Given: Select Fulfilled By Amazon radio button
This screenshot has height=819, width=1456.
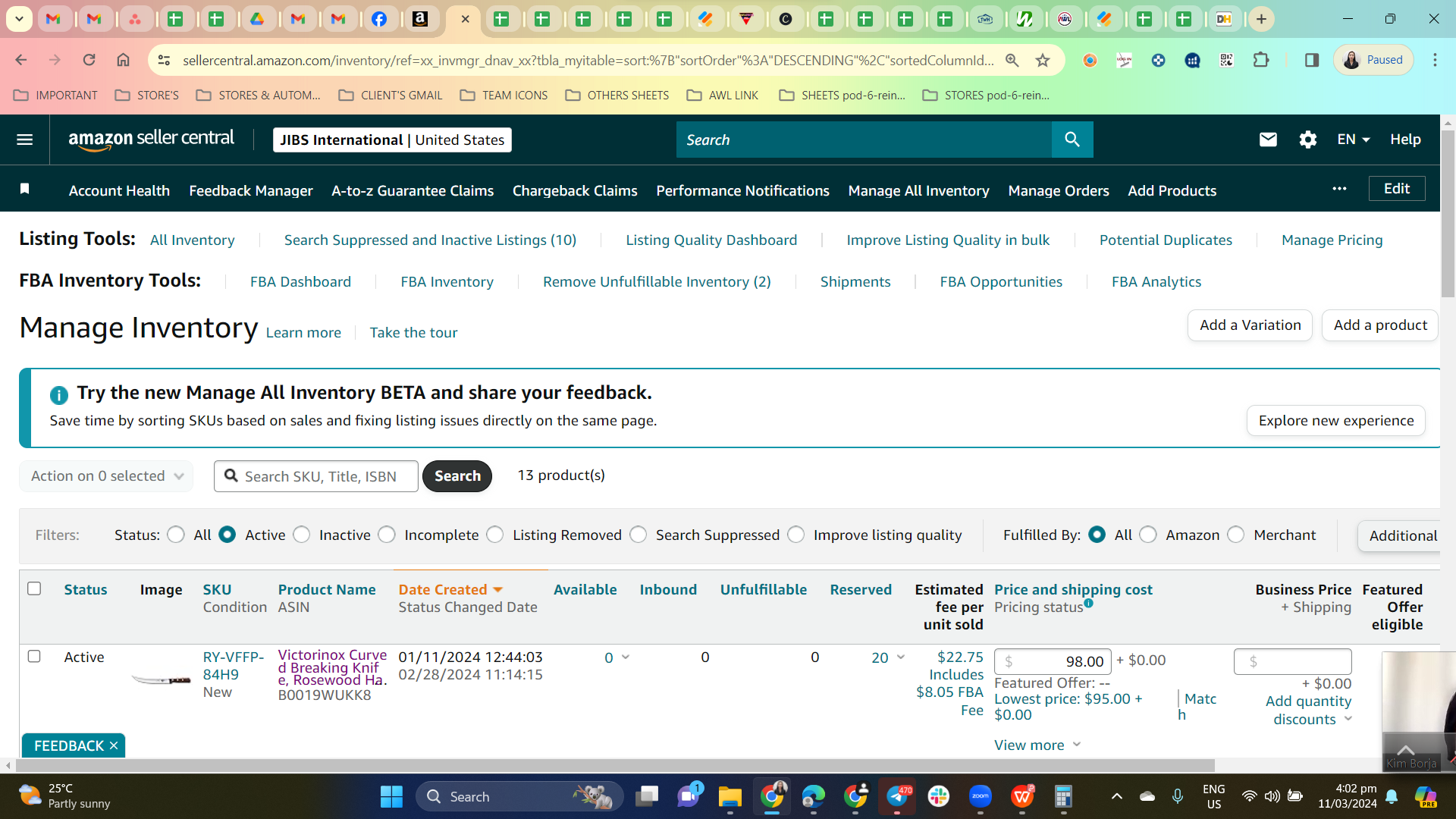Looking at the screenshot, I should (1148, 535).
